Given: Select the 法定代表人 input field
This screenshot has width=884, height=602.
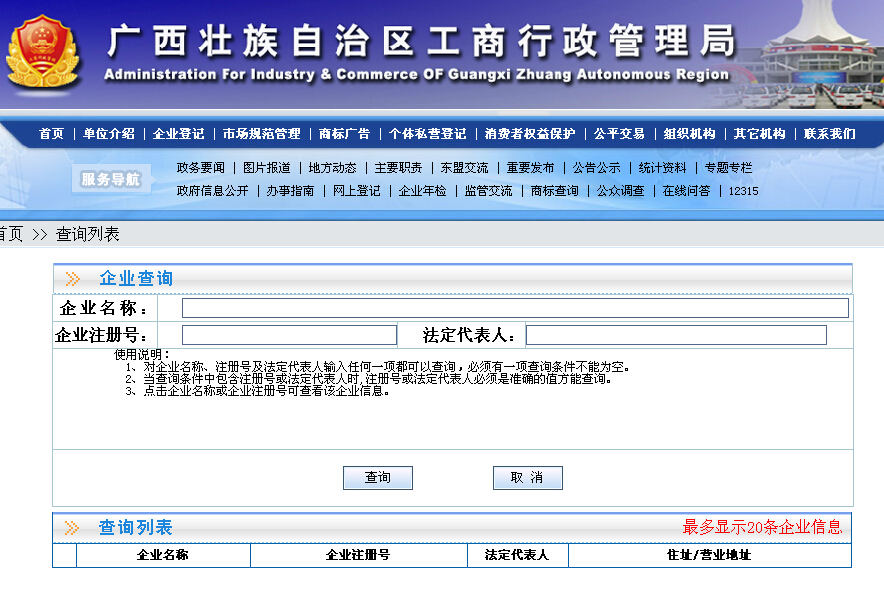Looking at the screenshot, I should pyautogui.click(x=676, y=335).
